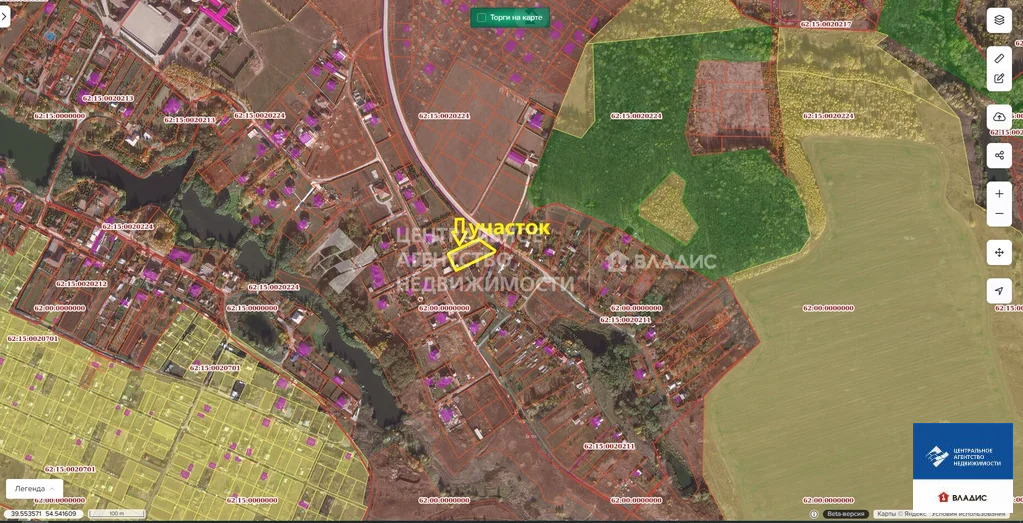Click the yellow highlighted 'участок' parcel
This screenshot has width=1023, height=523.
(471, 257)
